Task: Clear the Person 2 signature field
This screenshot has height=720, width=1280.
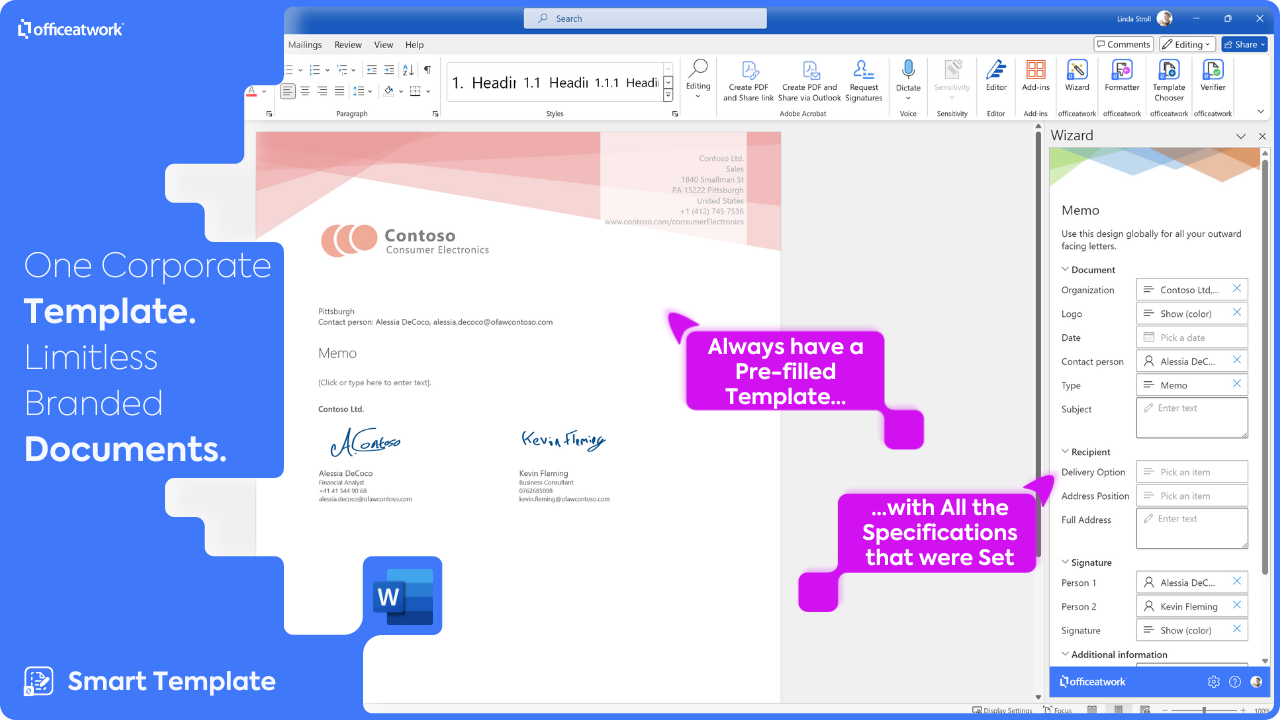Action: [x=1237, y=606]
